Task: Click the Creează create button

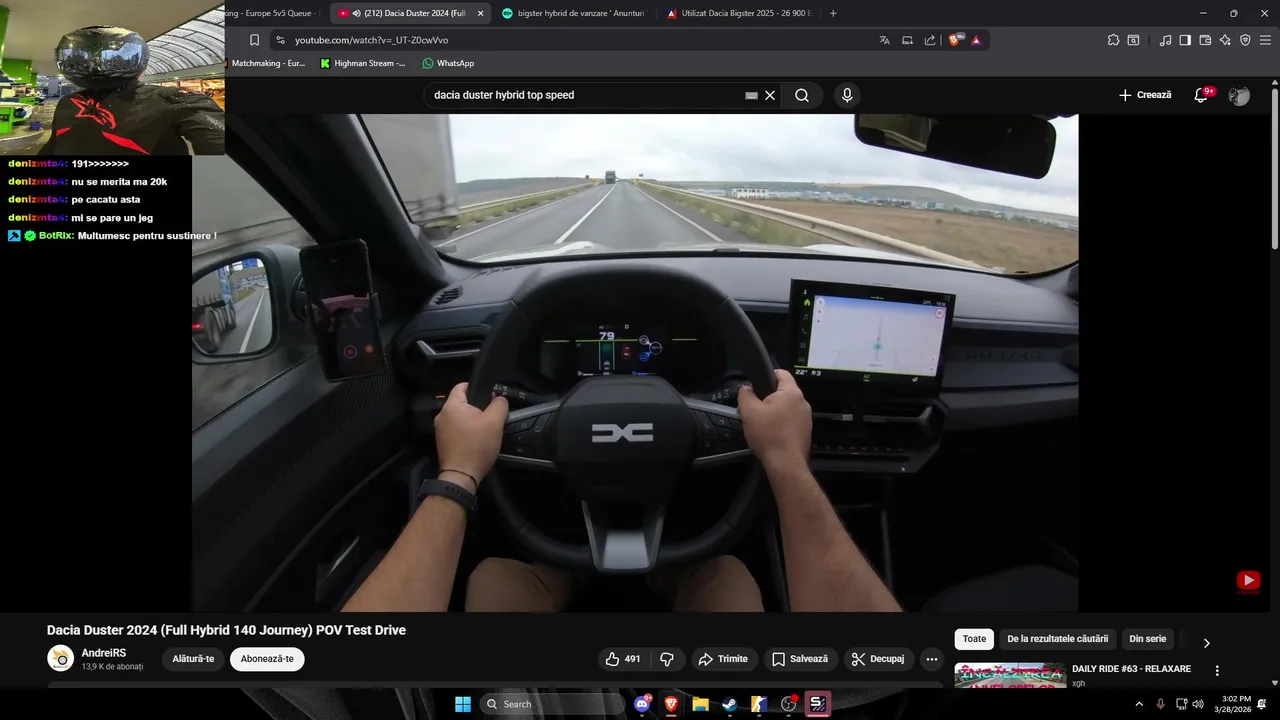Action: (x=1145, y=95)
